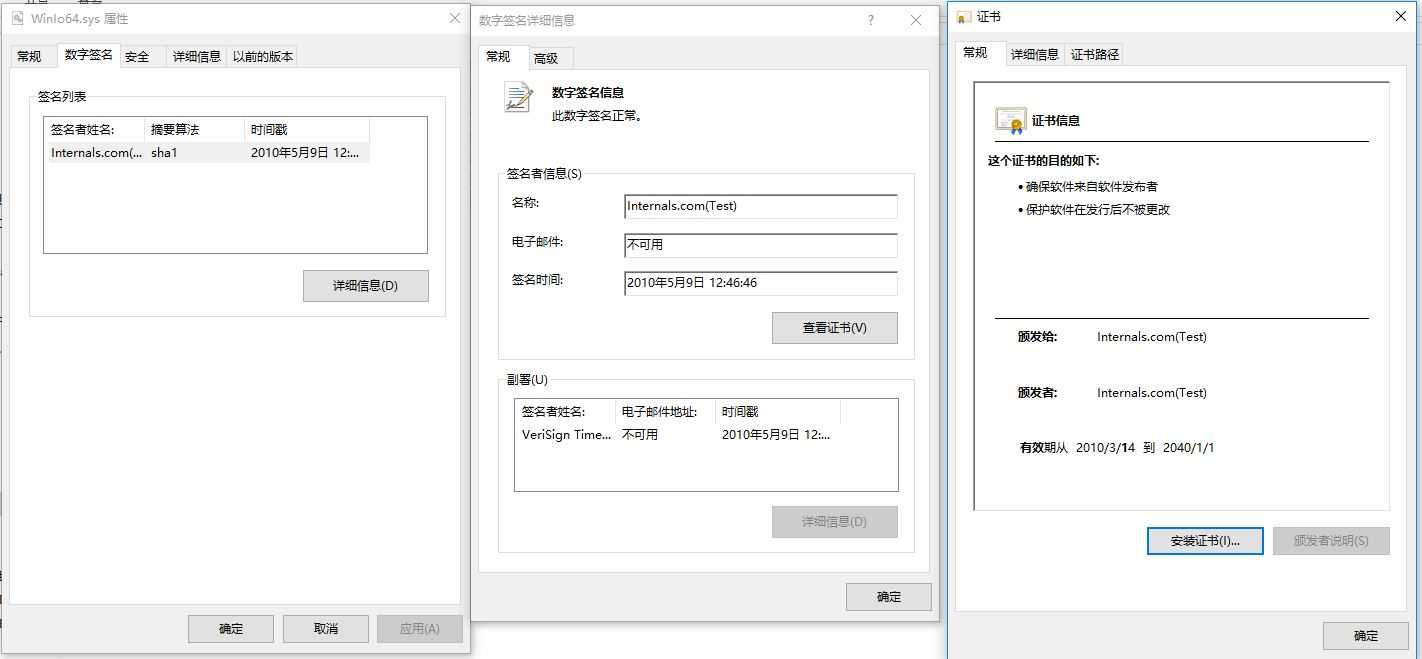
Task: Close the WinIo64.sys 属性 window
Action: tap(455, 18)
